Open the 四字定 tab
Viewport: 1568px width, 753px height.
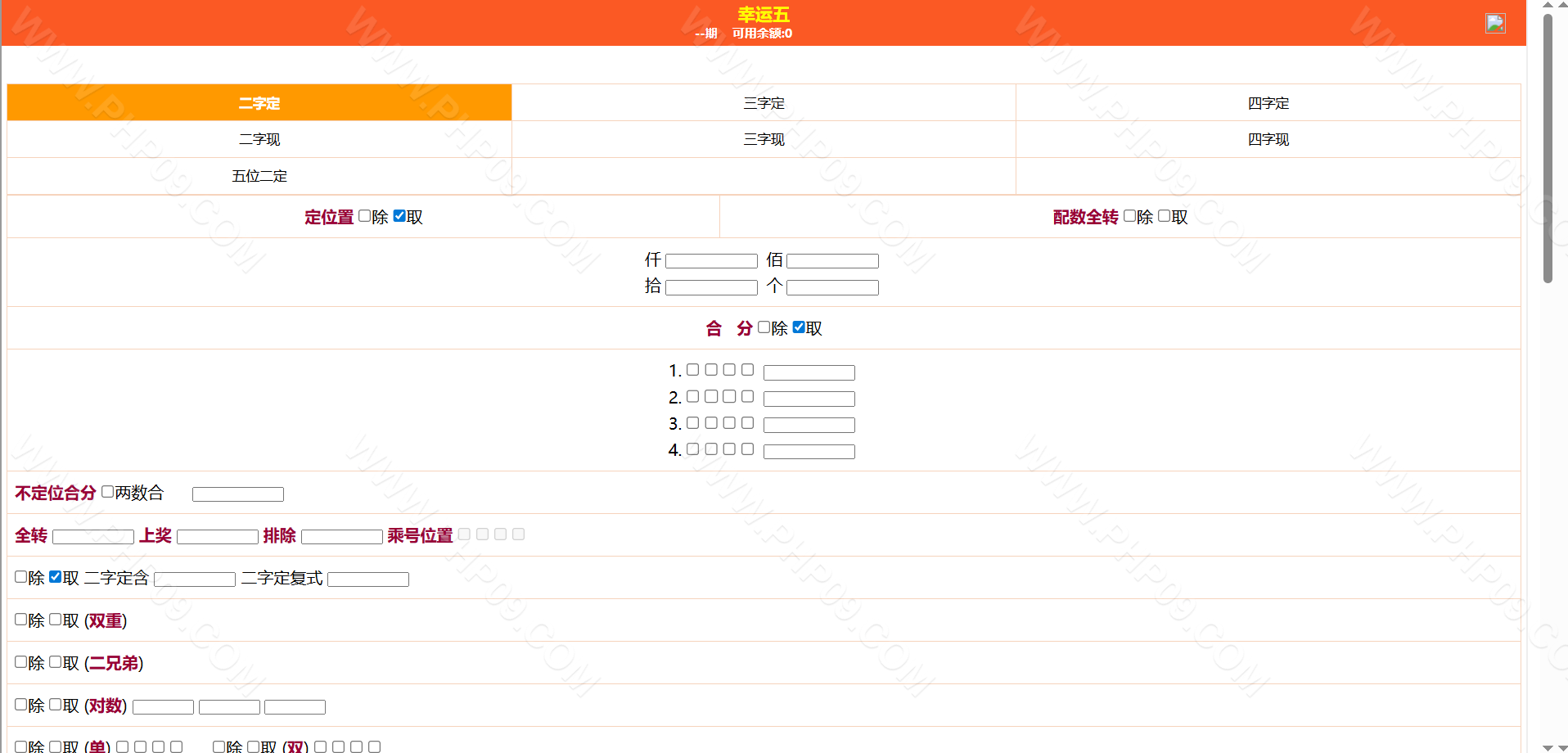1268,103
